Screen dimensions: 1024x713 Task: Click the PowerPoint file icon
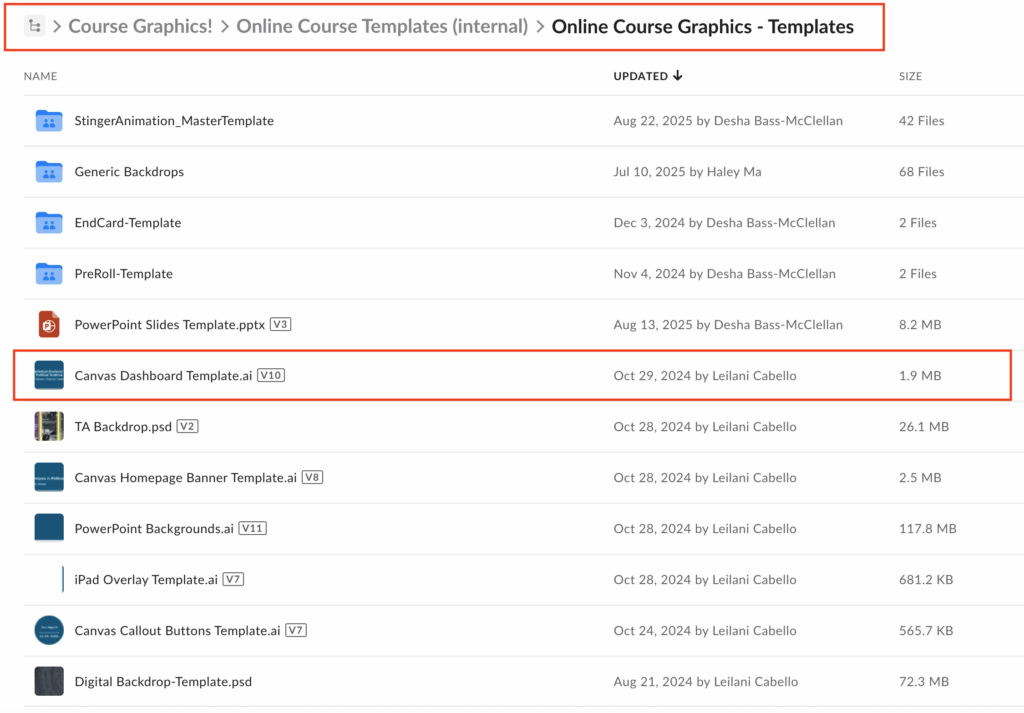pyautogui.click(x=49, y=325)
